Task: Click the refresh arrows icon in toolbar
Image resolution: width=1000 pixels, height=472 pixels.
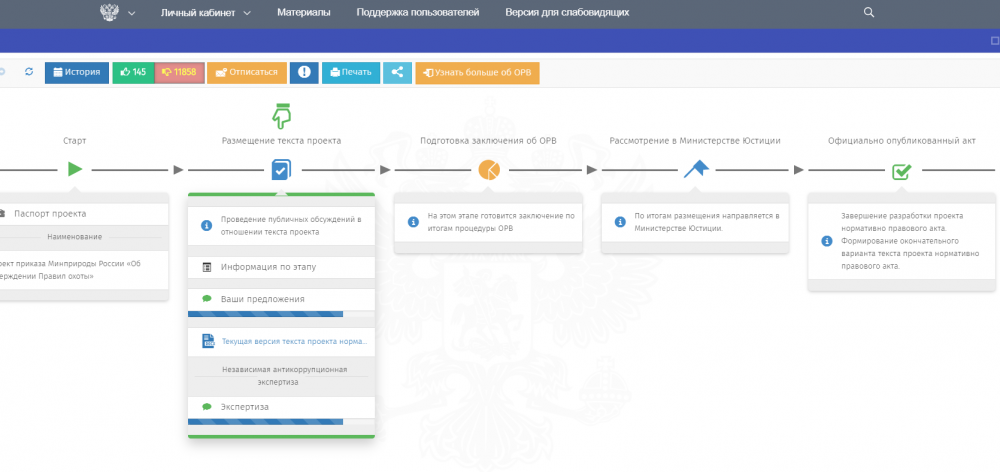Action: coord(29,72)
